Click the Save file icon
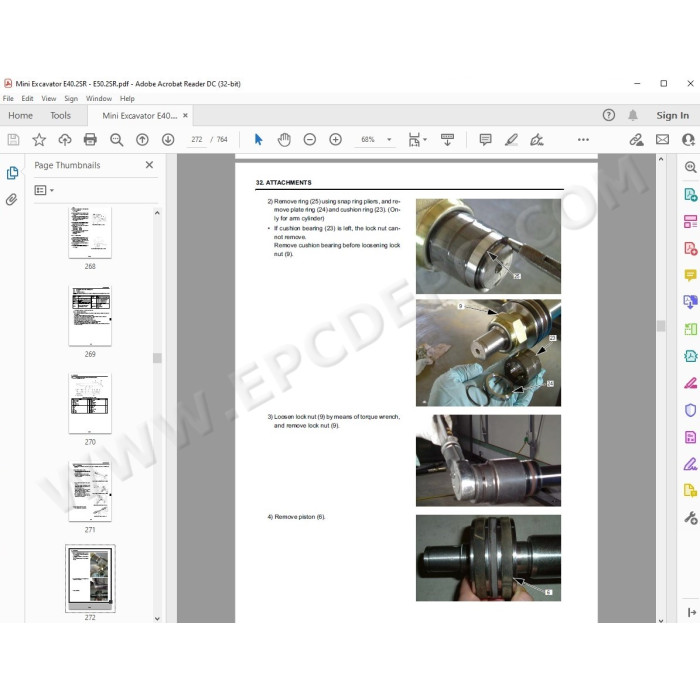 [x=13, y=140]
